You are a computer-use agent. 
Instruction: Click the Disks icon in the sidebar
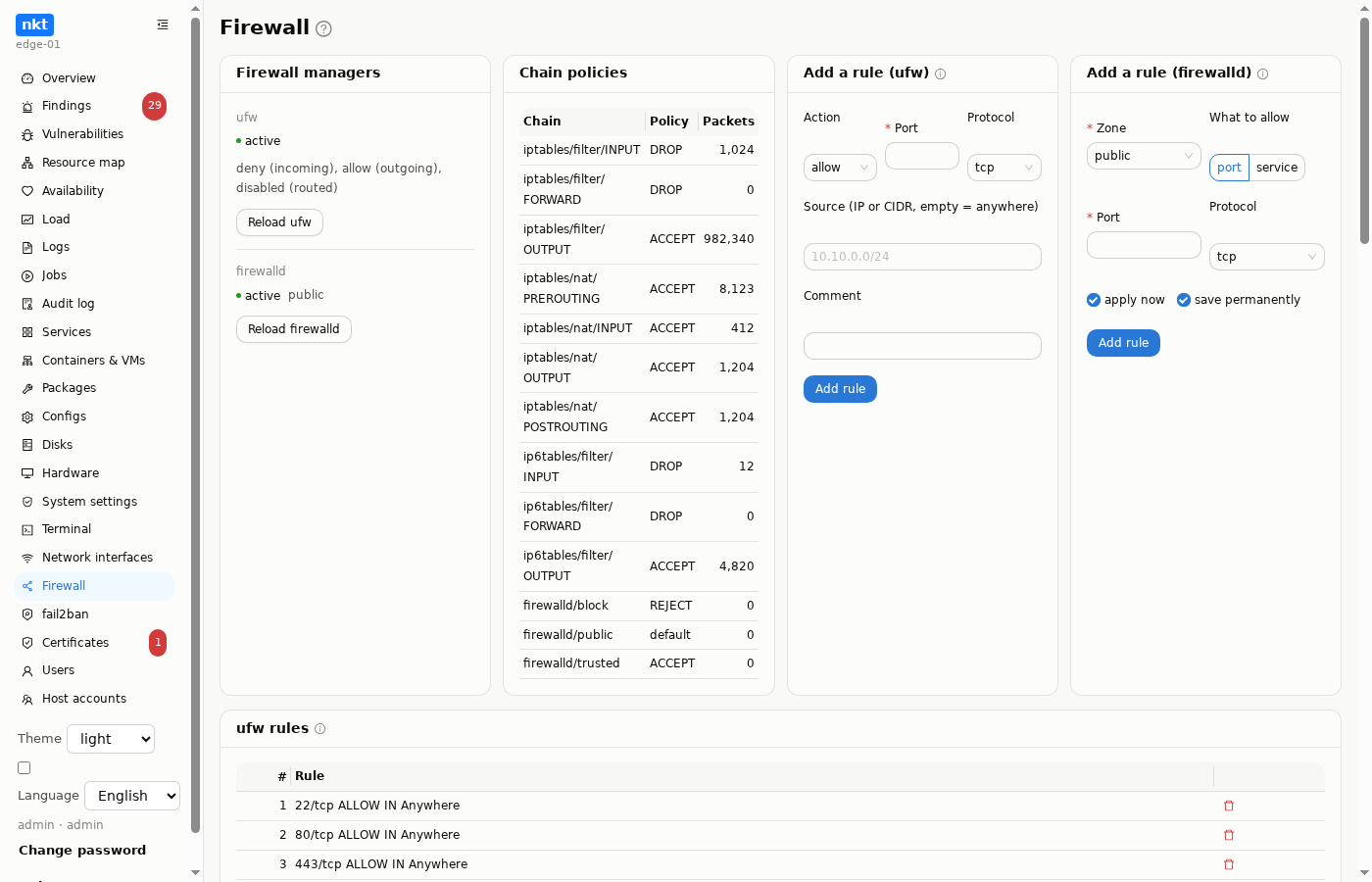[27, 445]
